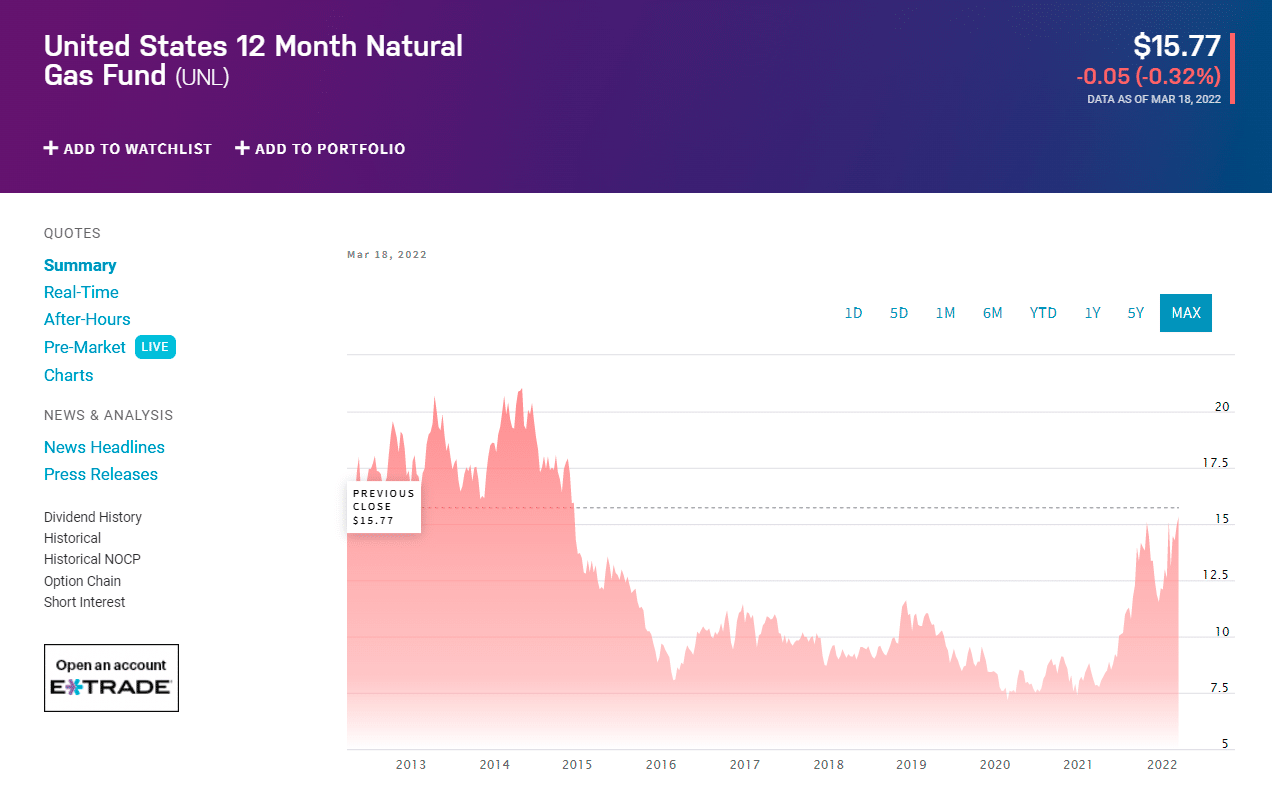1272x812 pixels.
Task: Add UNL to watchlist
Action: coord(128,148)
